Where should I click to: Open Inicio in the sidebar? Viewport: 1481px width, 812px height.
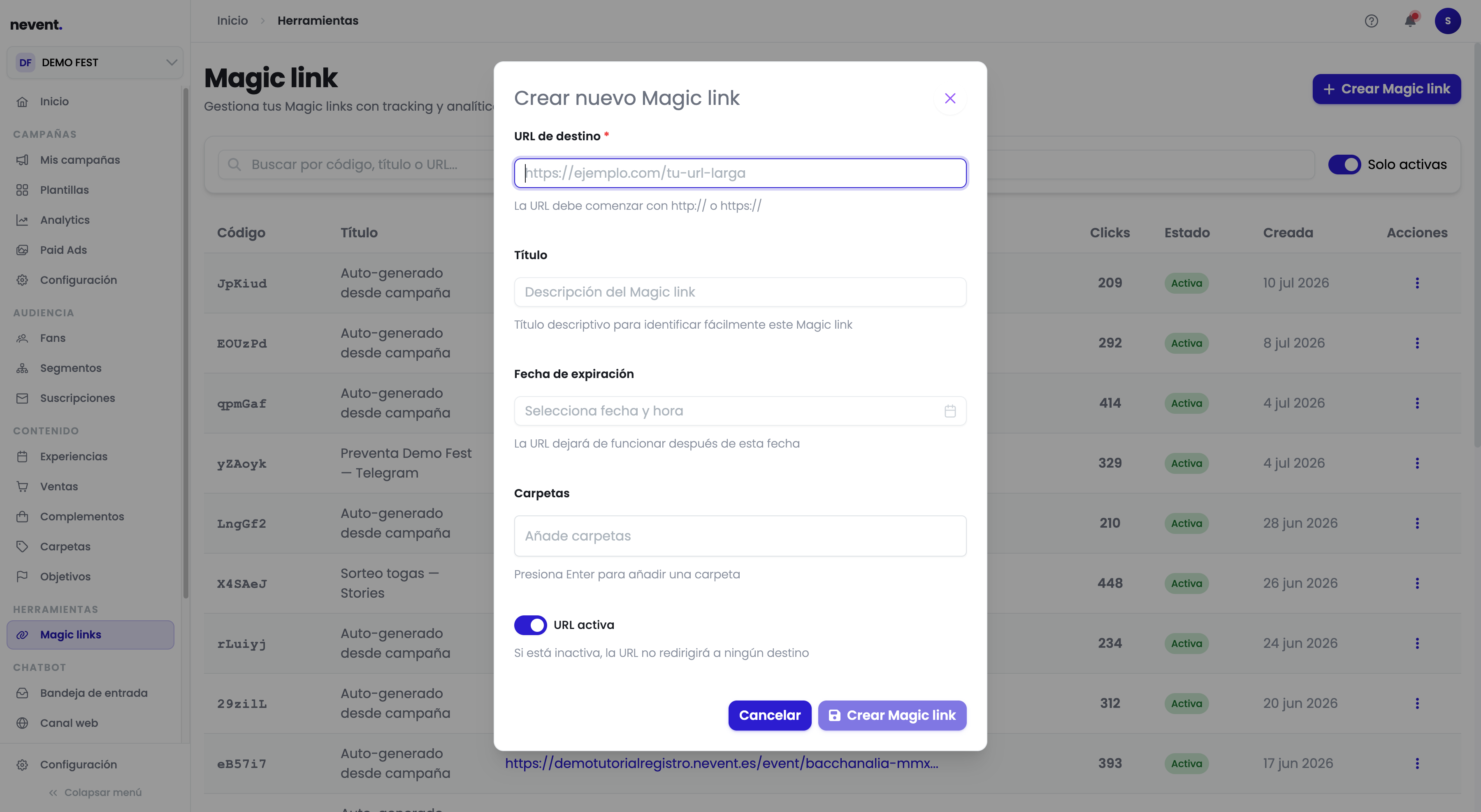(90, 102)
